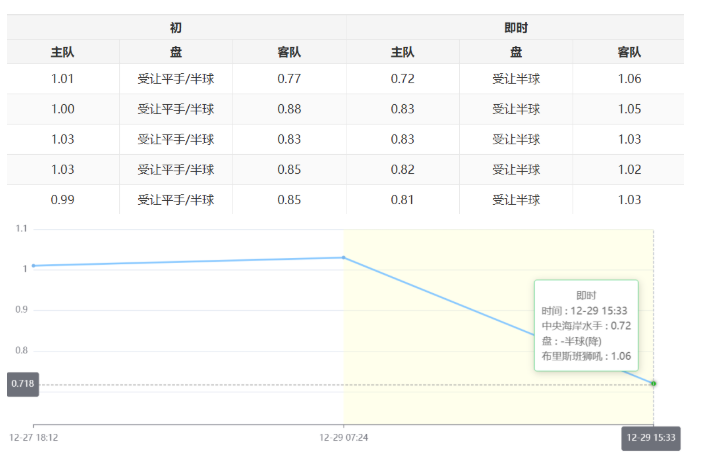The width and height of the screenshot is (704, 475).
Task: Click the 客队 column header under 即时
Action: tap(628, 52)
